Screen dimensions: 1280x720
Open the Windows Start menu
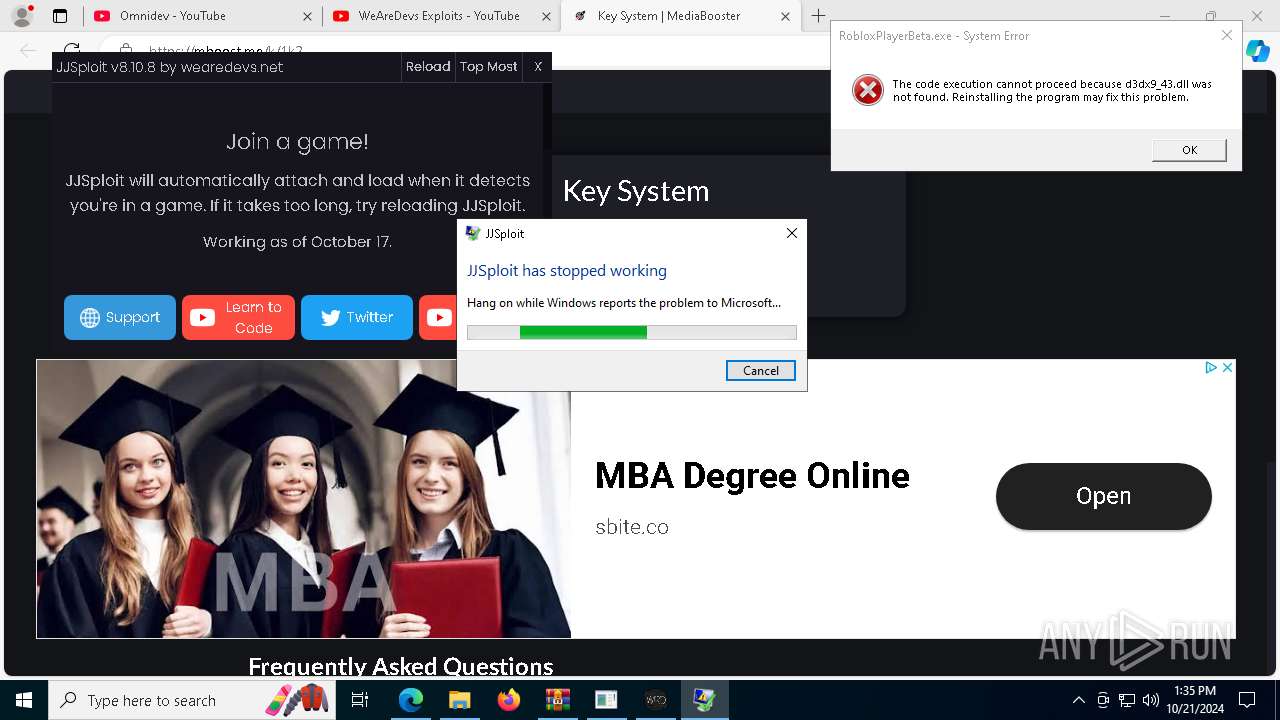24,700
